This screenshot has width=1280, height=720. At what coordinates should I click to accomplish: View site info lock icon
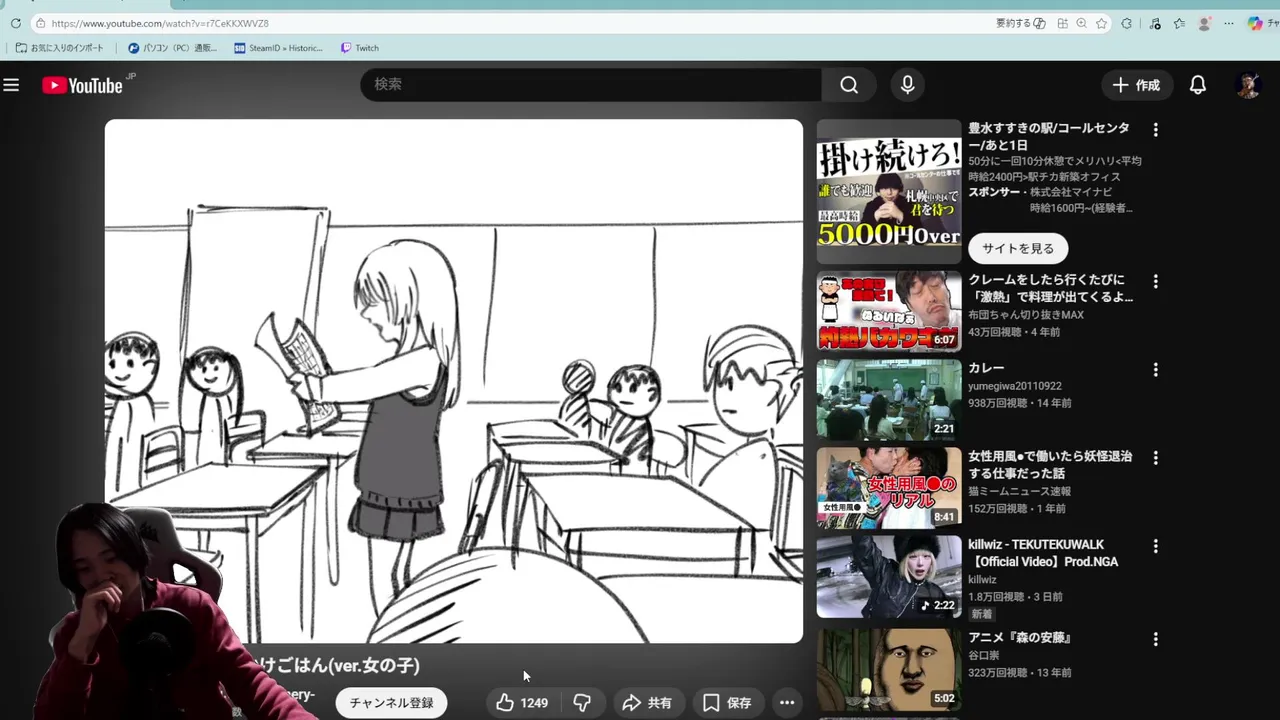coord(40,23)
